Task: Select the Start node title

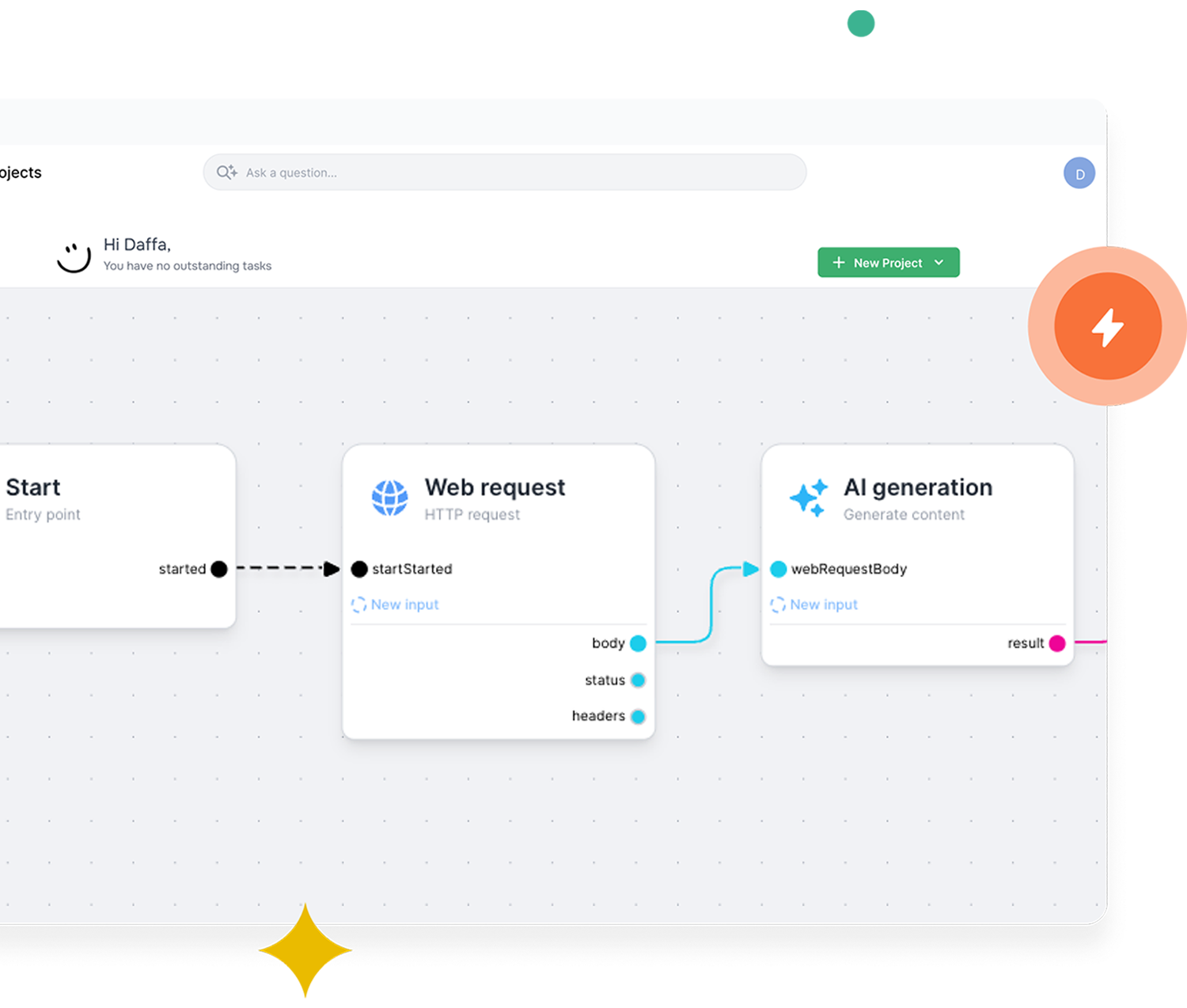Action: coord(33,487)
